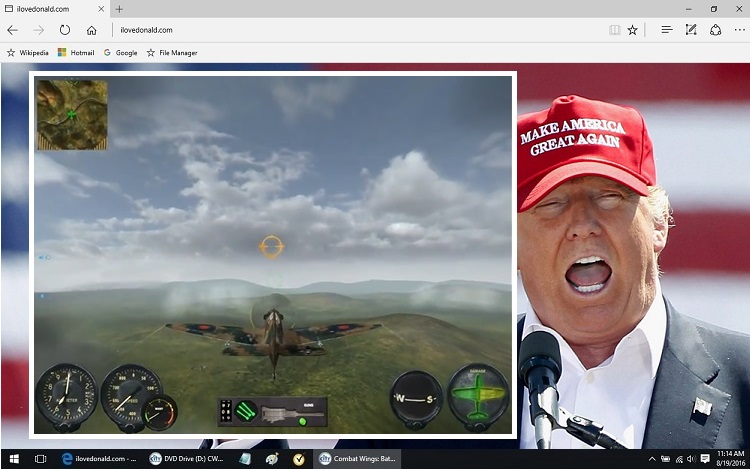Expand the hidden system tray icons chevron
The width and height of the screenshot is (750, 470).
pyautogui.click(x=652, y=459)
